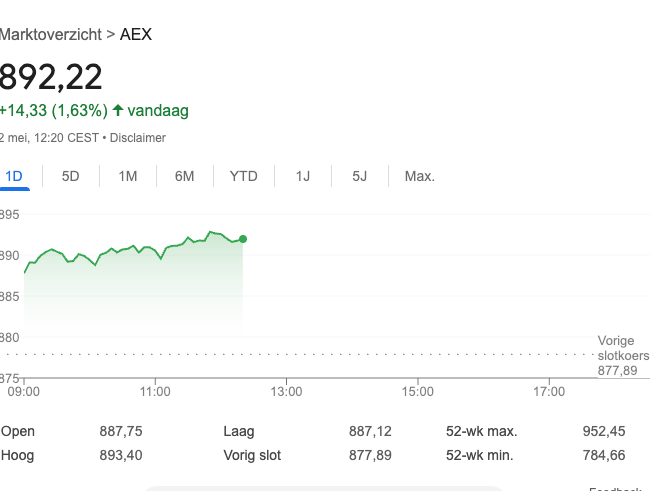Open the Max. range tab
654x491 pixels.
pyautogui.click(x=419, y=177)
